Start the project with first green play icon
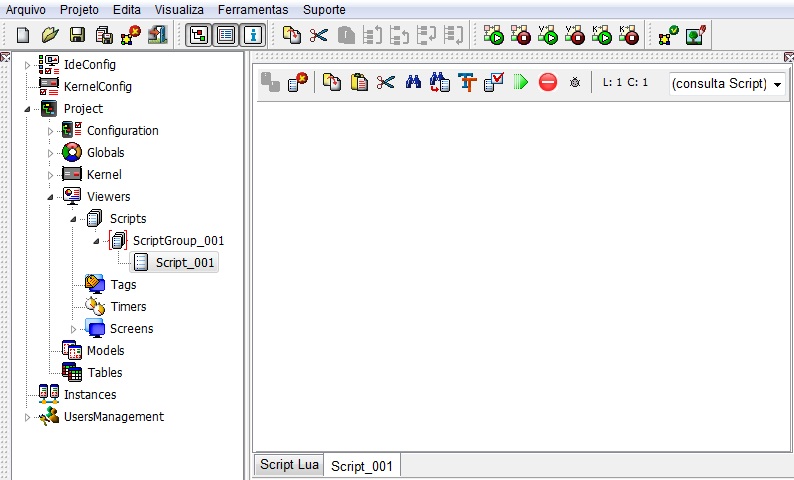Image resolution: width=794 pixels, height=480 pixels. tap(494, 35)
